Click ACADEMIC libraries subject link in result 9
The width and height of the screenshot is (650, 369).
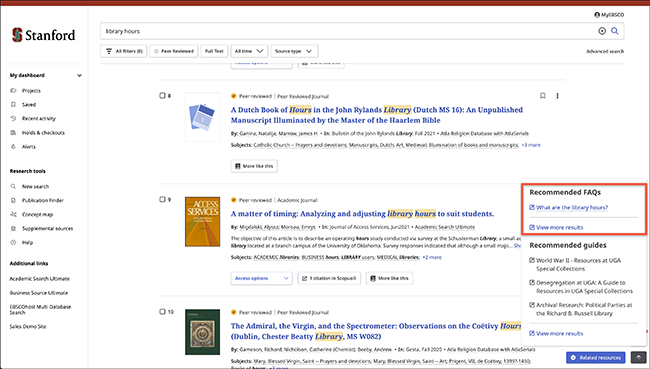pos(276,257)
